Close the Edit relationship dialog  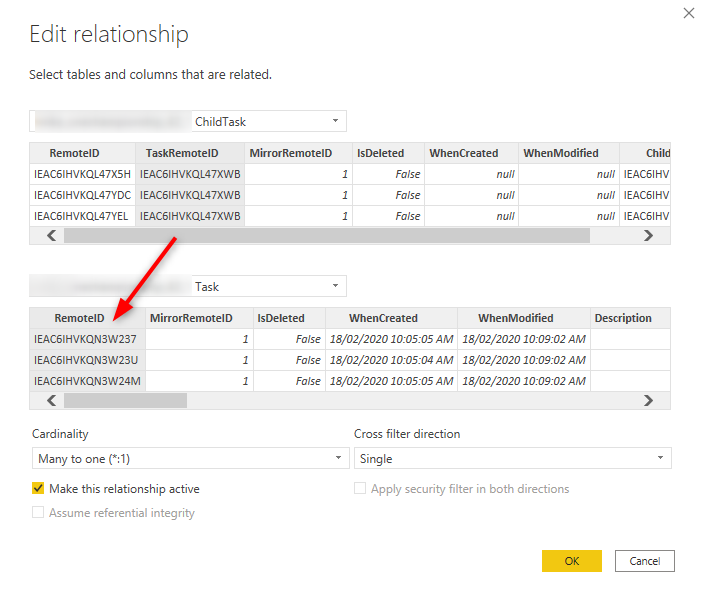pos(688,13)
